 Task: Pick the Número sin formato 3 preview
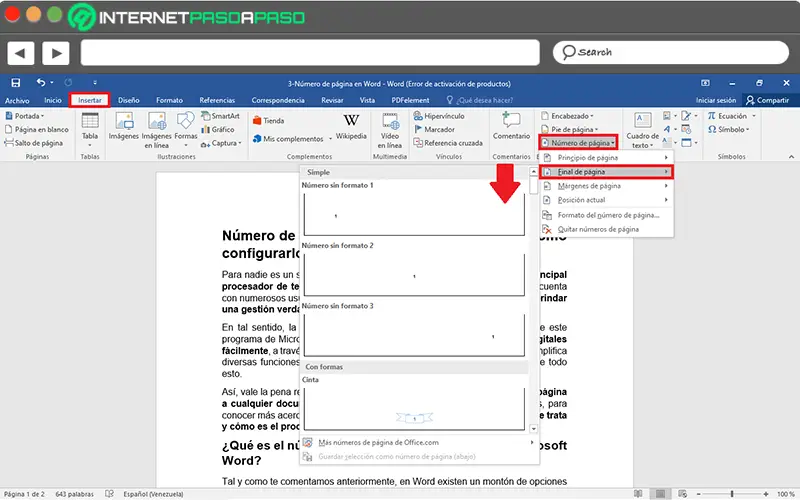pyautogui.click(x=414, y=334)
